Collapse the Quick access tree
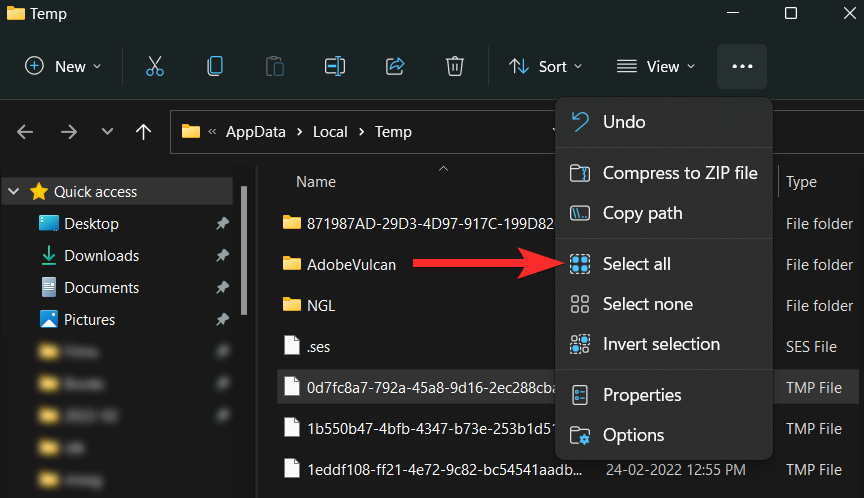864x498 pixels. pos(16,191)
